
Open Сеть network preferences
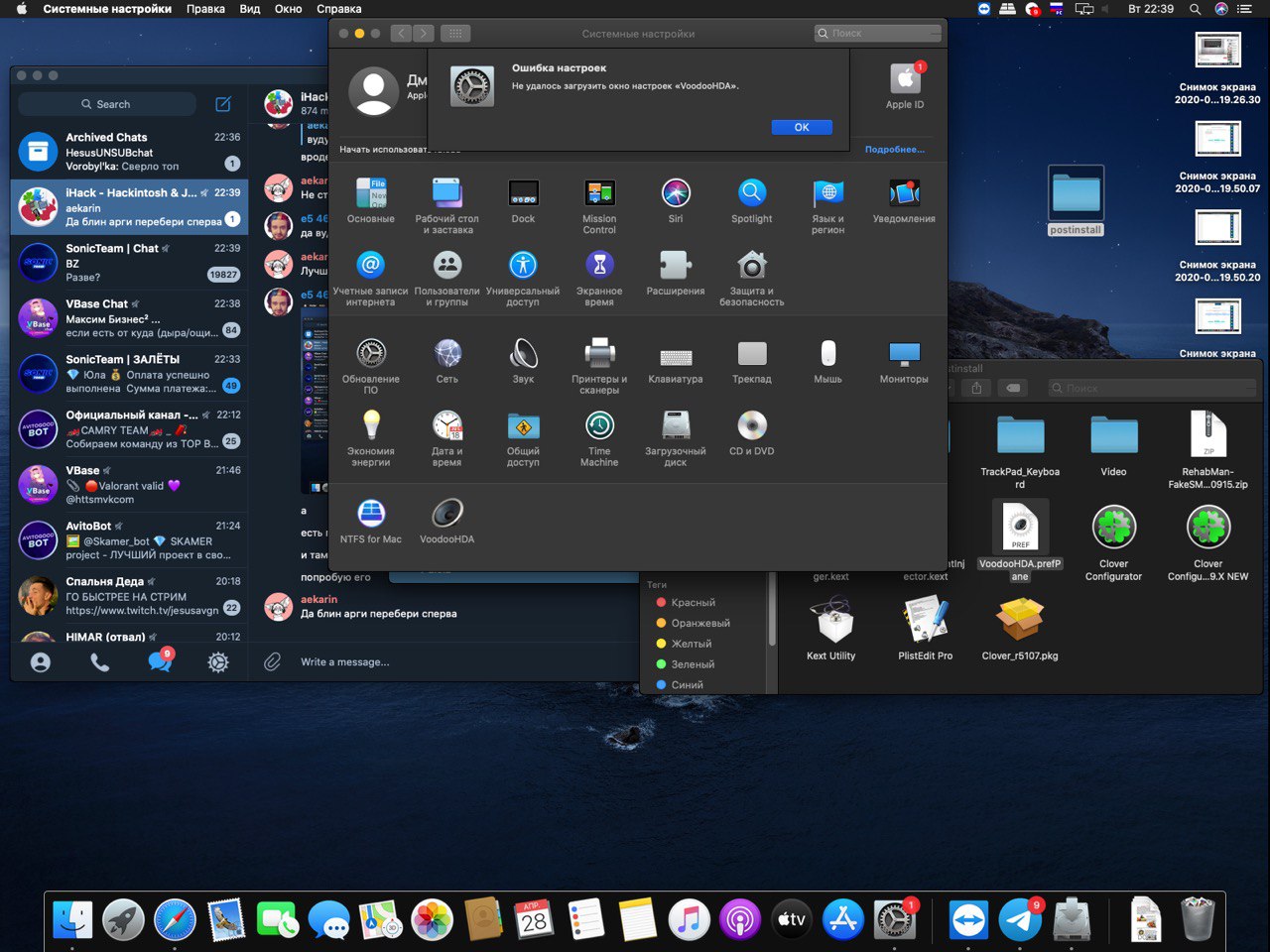pyautogui.click(x=447, y=360)
